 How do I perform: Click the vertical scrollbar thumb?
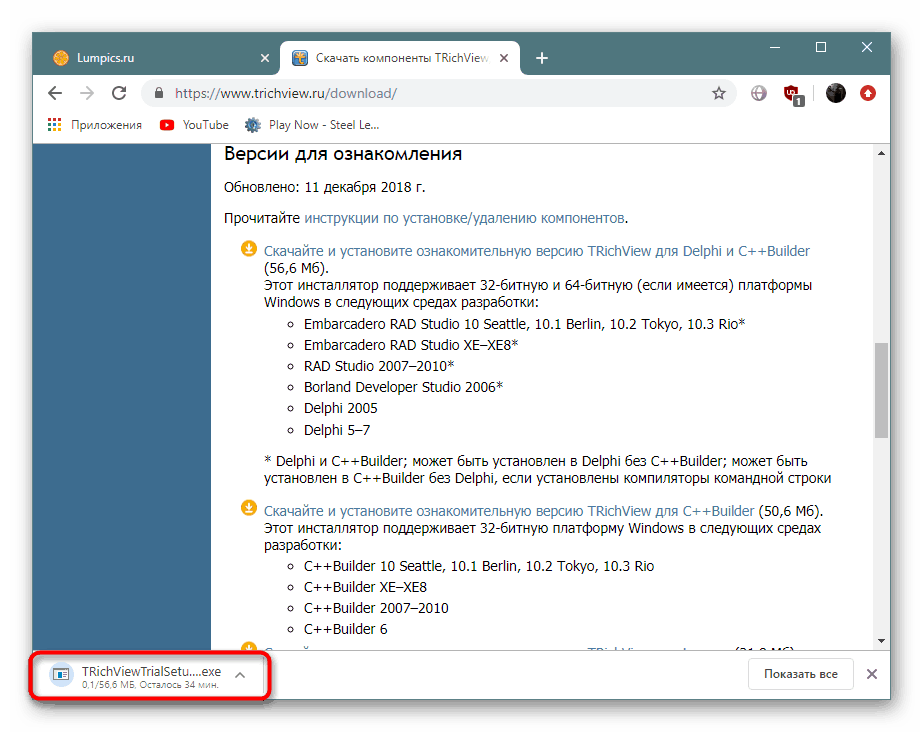[x=881, y=390]
